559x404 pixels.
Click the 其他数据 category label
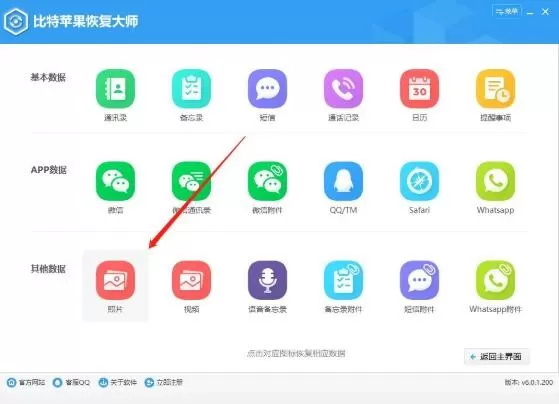click(48, 269)
